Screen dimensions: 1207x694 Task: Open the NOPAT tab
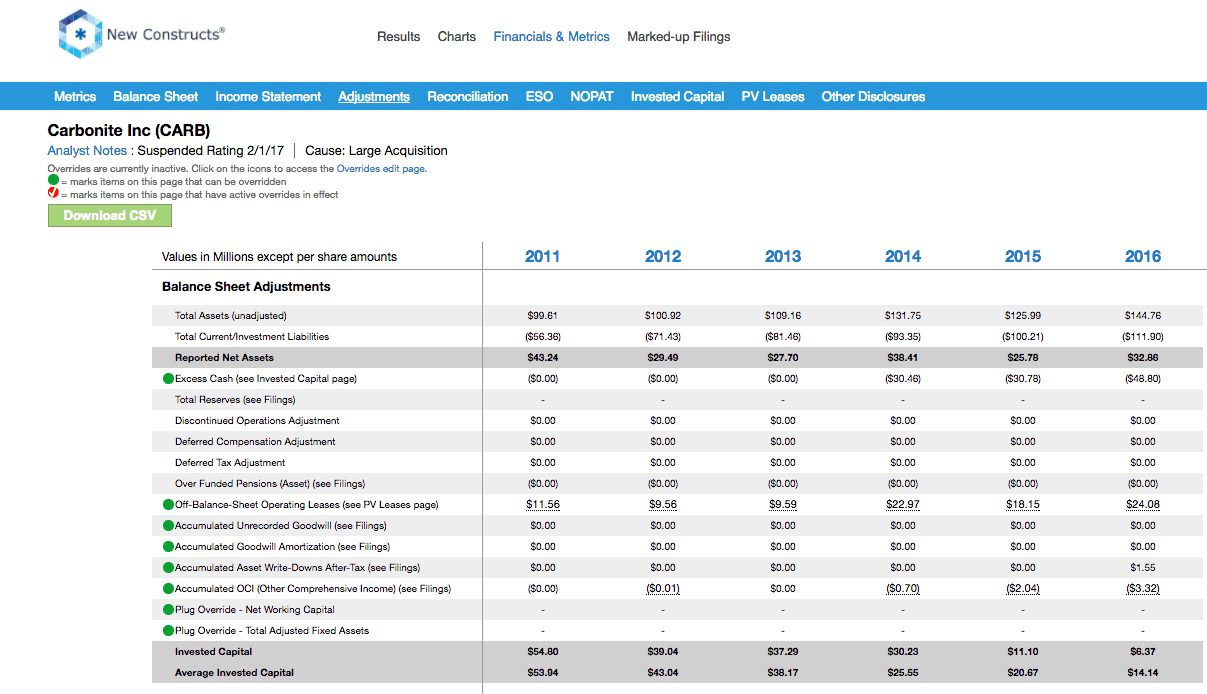point(592,97)
